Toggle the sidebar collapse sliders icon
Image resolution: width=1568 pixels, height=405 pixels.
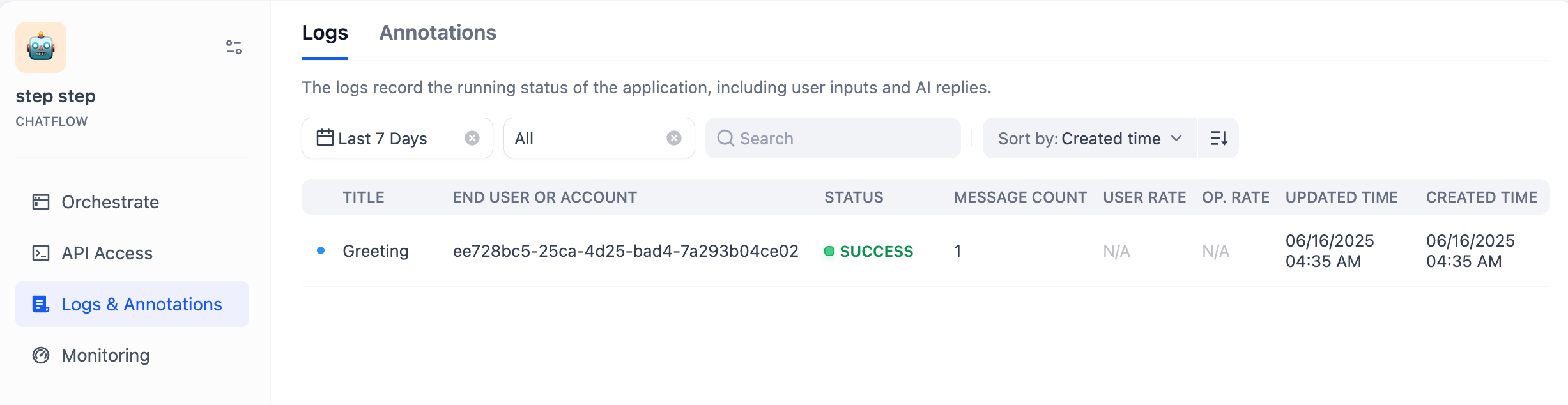click(234, 47)
